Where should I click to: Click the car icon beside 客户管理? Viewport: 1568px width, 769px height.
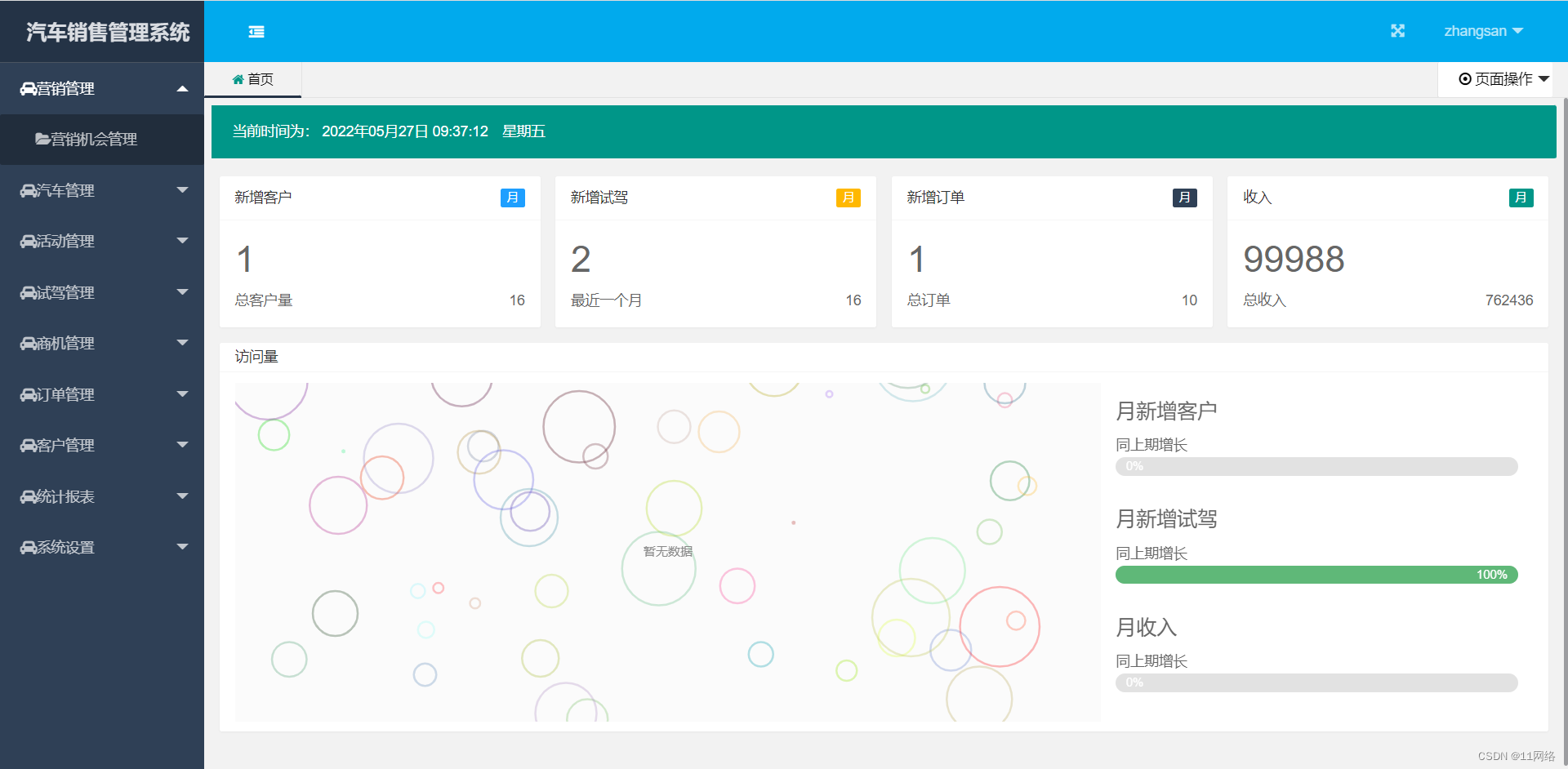click(x=29, y=446)
